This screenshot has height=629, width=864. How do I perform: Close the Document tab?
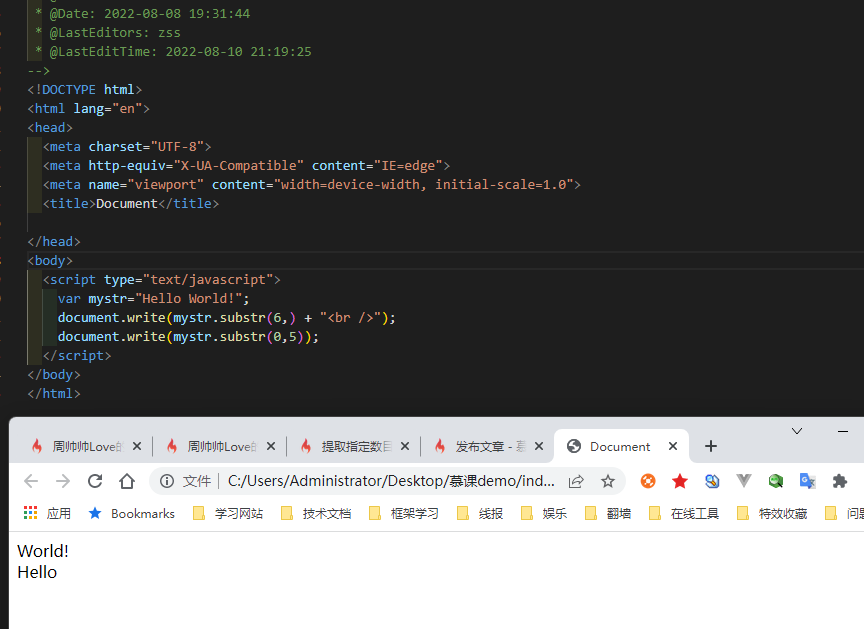(673, 446)
